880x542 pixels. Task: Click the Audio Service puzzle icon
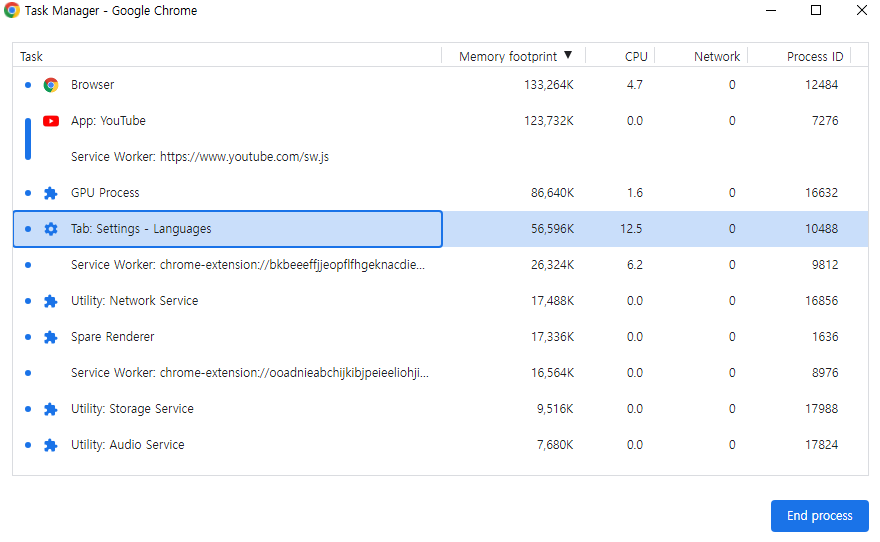(51, 445)
